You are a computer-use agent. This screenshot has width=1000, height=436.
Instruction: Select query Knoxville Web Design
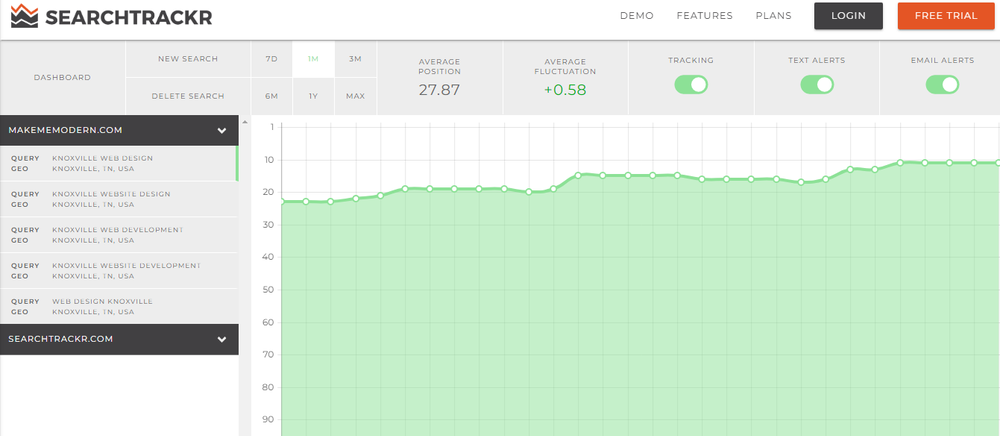119,164
